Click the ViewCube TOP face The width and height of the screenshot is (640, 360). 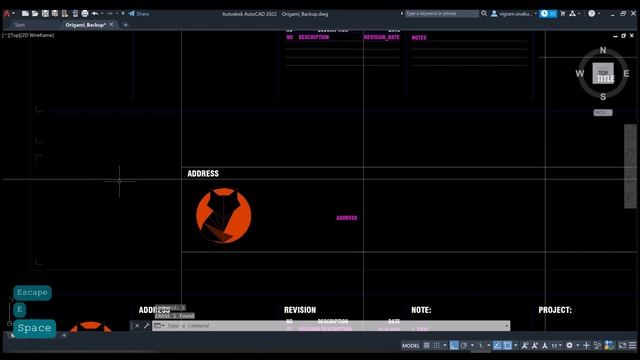click(x=603, y=73)
